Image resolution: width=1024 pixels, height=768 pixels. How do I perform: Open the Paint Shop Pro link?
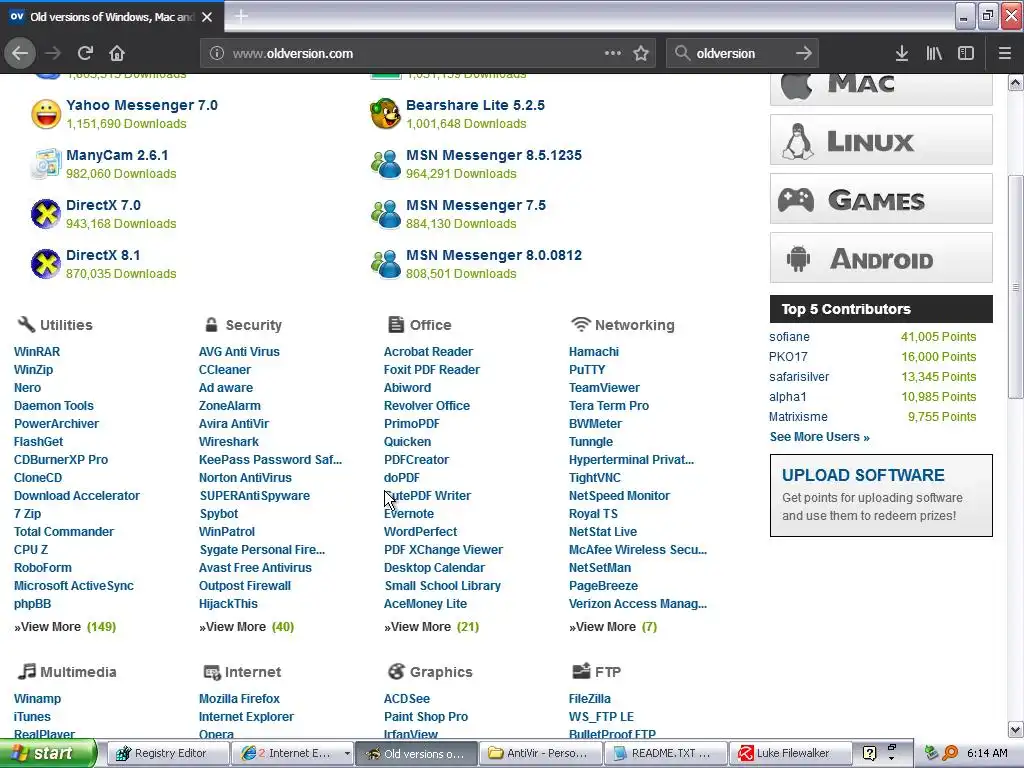coord(426,717)
